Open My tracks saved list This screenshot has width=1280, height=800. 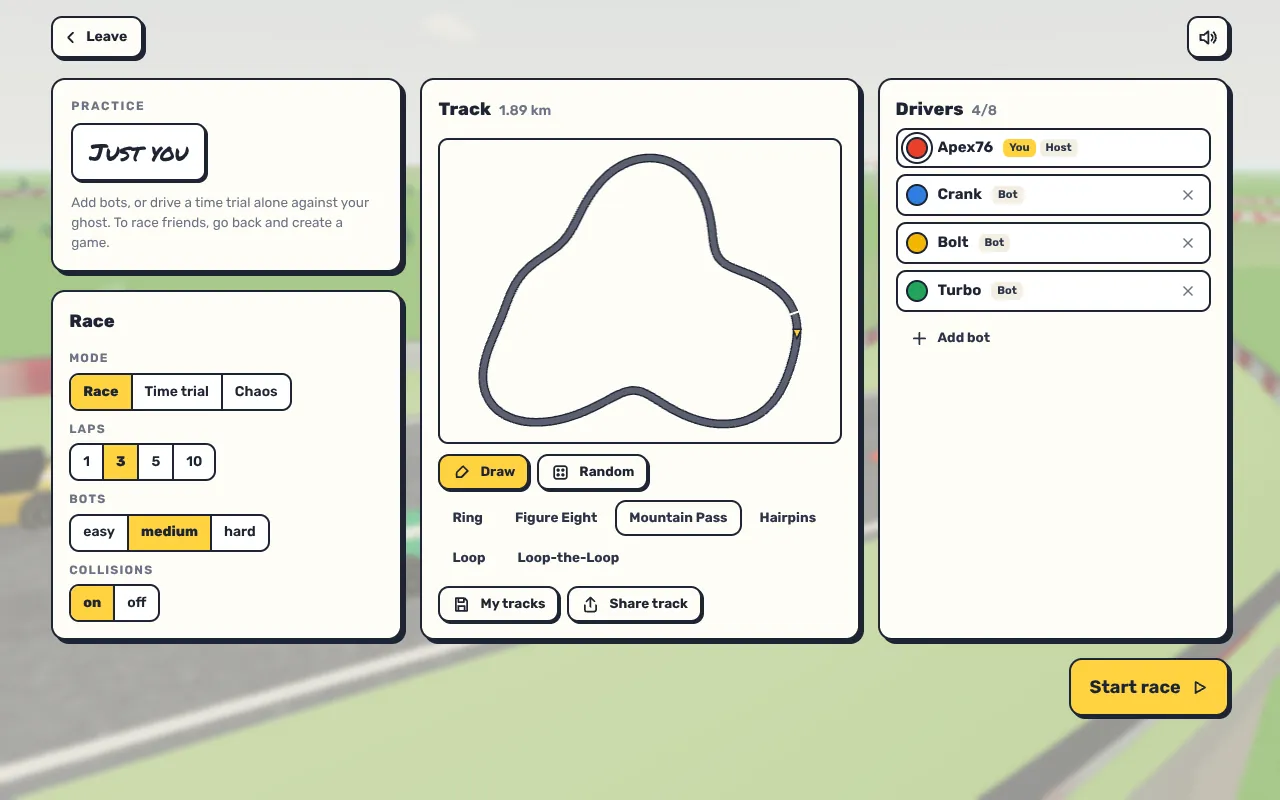(498, 604)
